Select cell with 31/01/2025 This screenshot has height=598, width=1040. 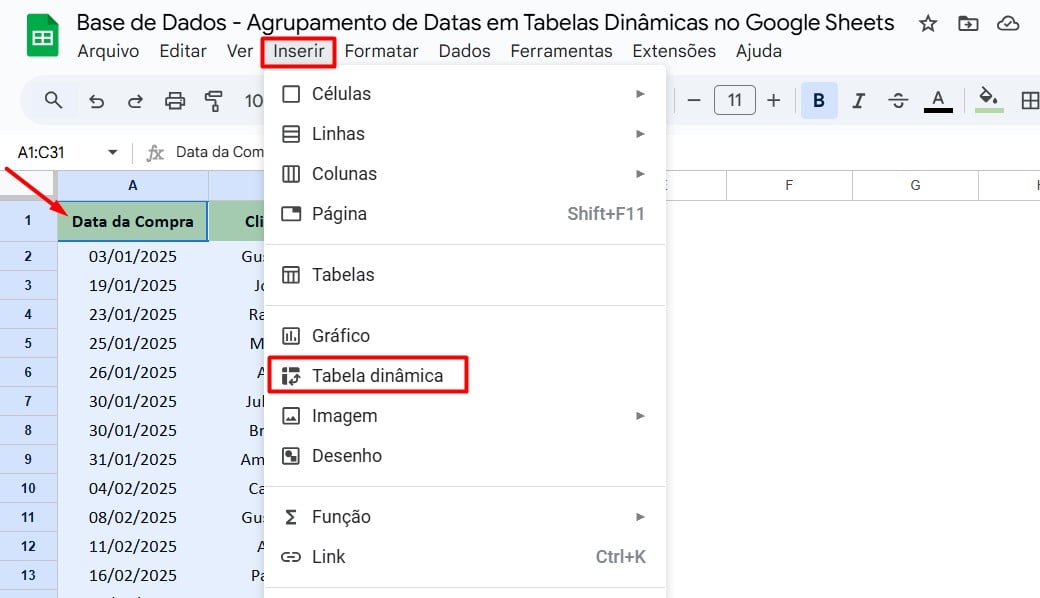[x=133, y=459]
